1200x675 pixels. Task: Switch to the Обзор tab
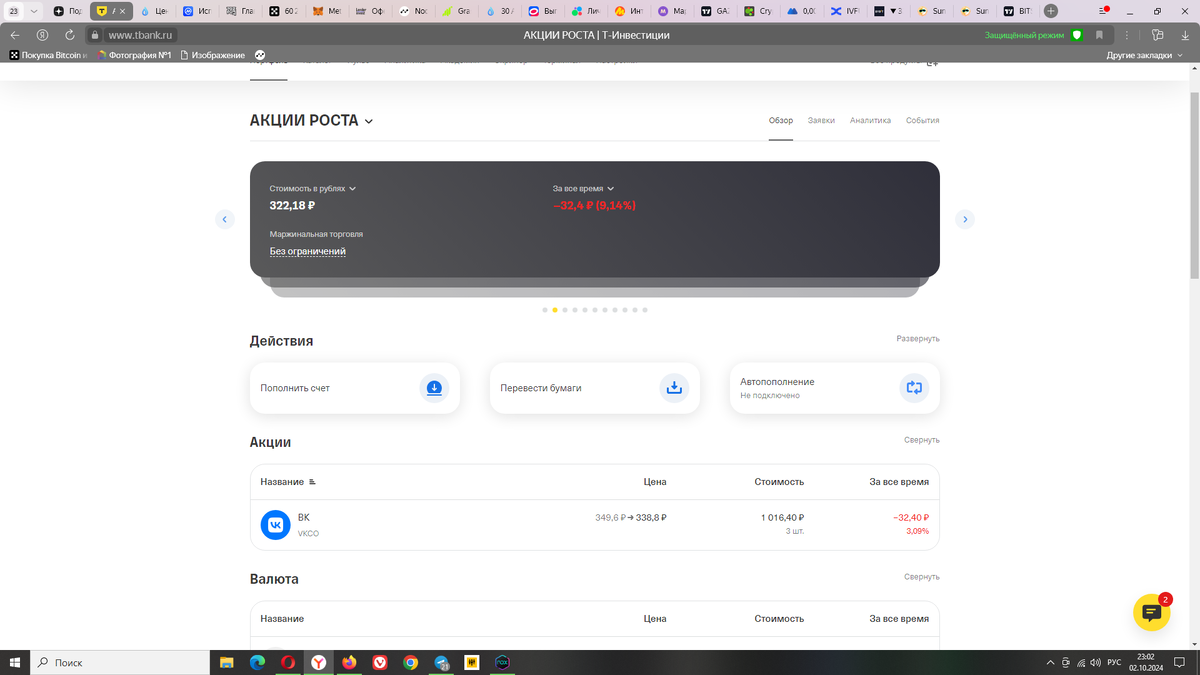(781, 120)
